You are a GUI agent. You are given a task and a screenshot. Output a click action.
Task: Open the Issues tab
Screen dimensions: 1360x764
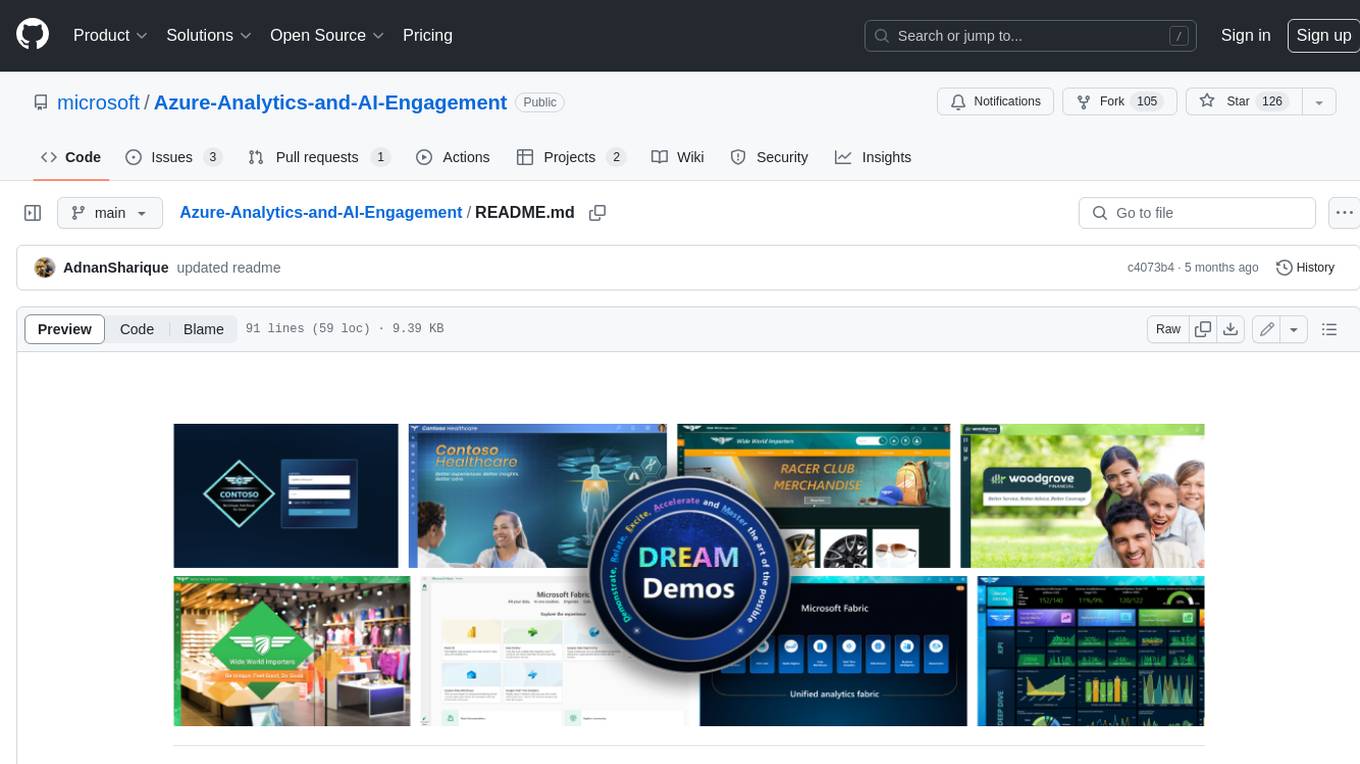pyautogui.click(x=172, y=157)
